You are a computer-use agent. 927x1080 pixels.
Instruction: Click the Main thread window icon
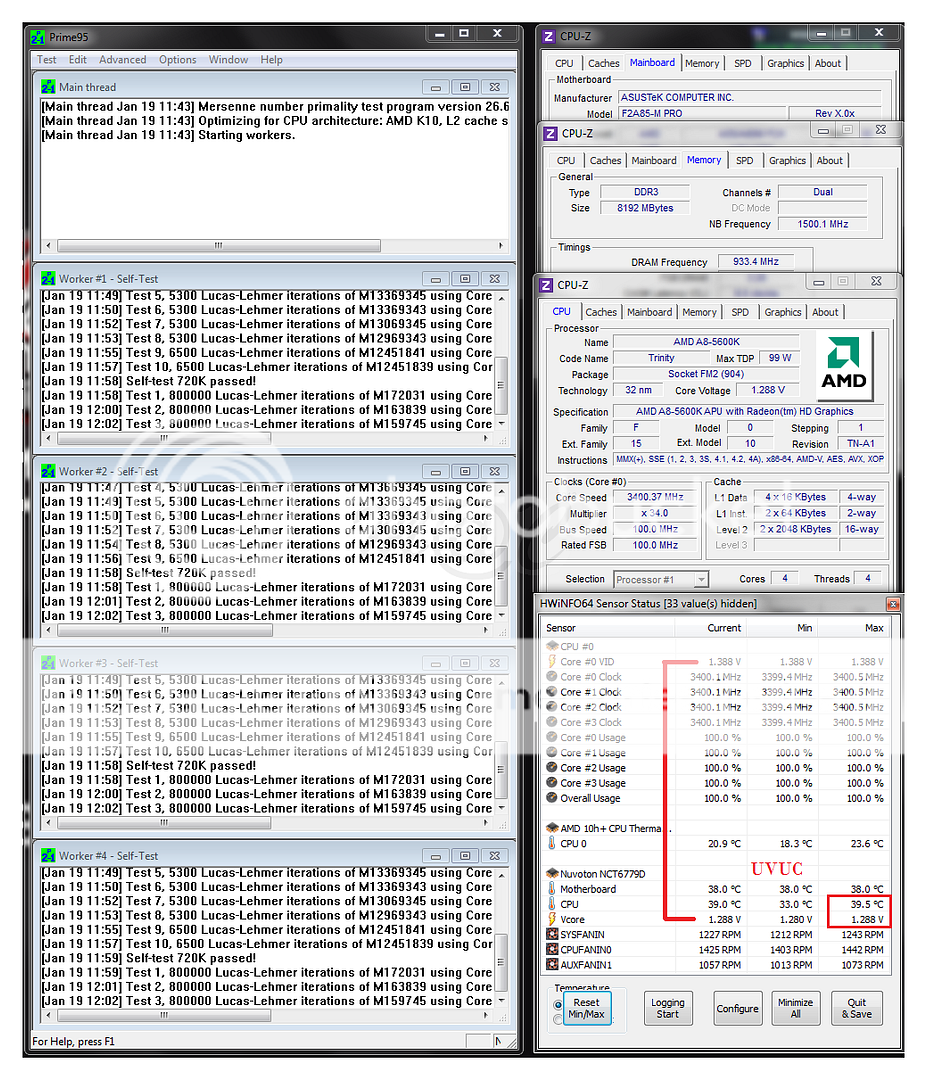pyautogui.click(x=48, y=87)
